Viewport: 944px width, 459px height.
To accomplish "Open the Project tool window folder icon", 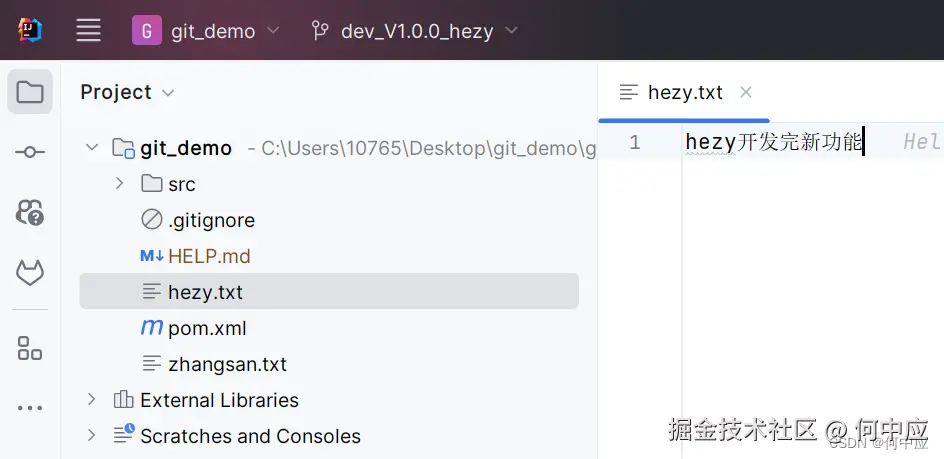I will [x=30, y=93].
